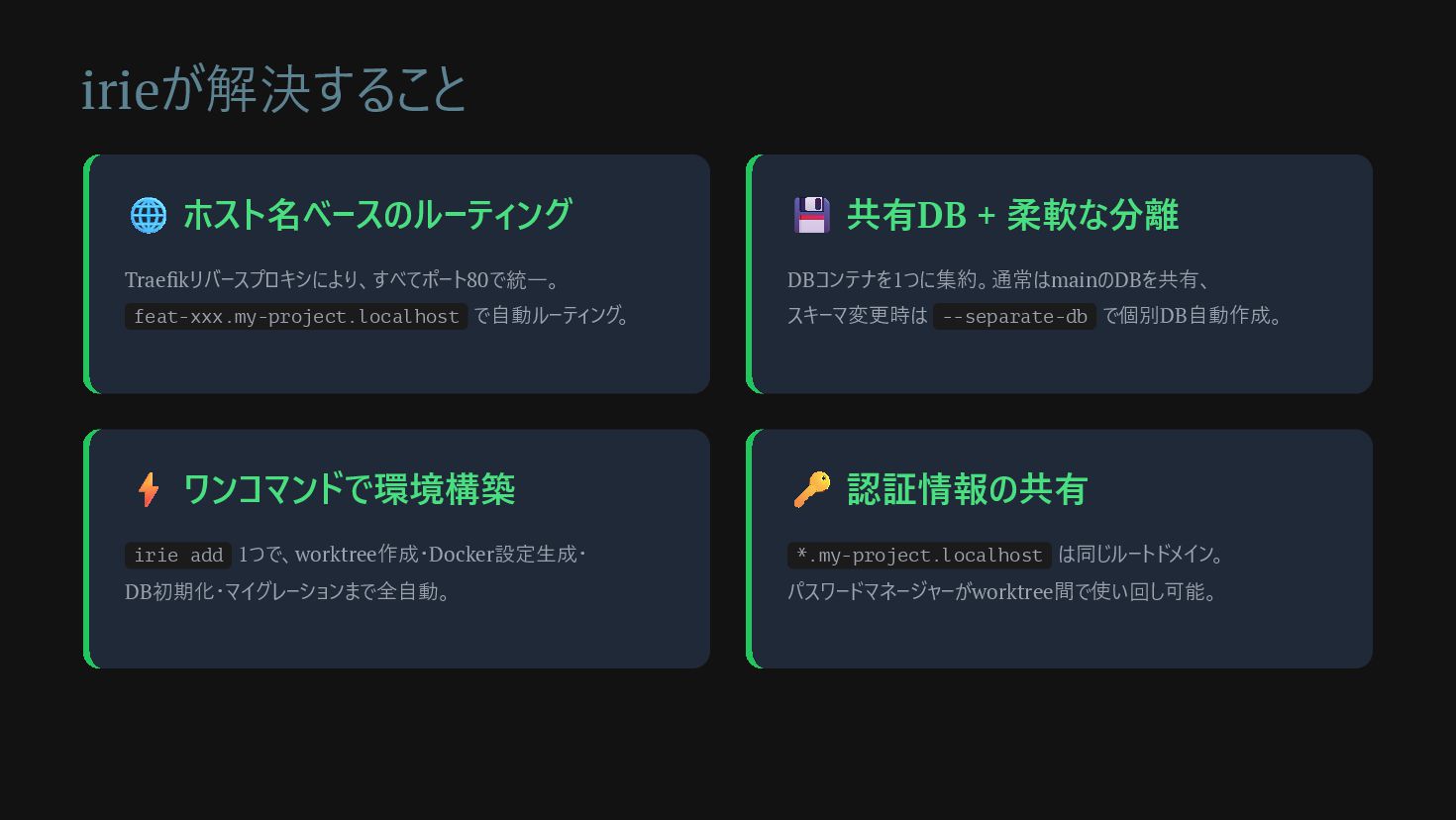This screenshot has height=820, width=1456.
Task: Click the line starting with Traefikリバースプロキシ
Action: click(x=343, y=280)
